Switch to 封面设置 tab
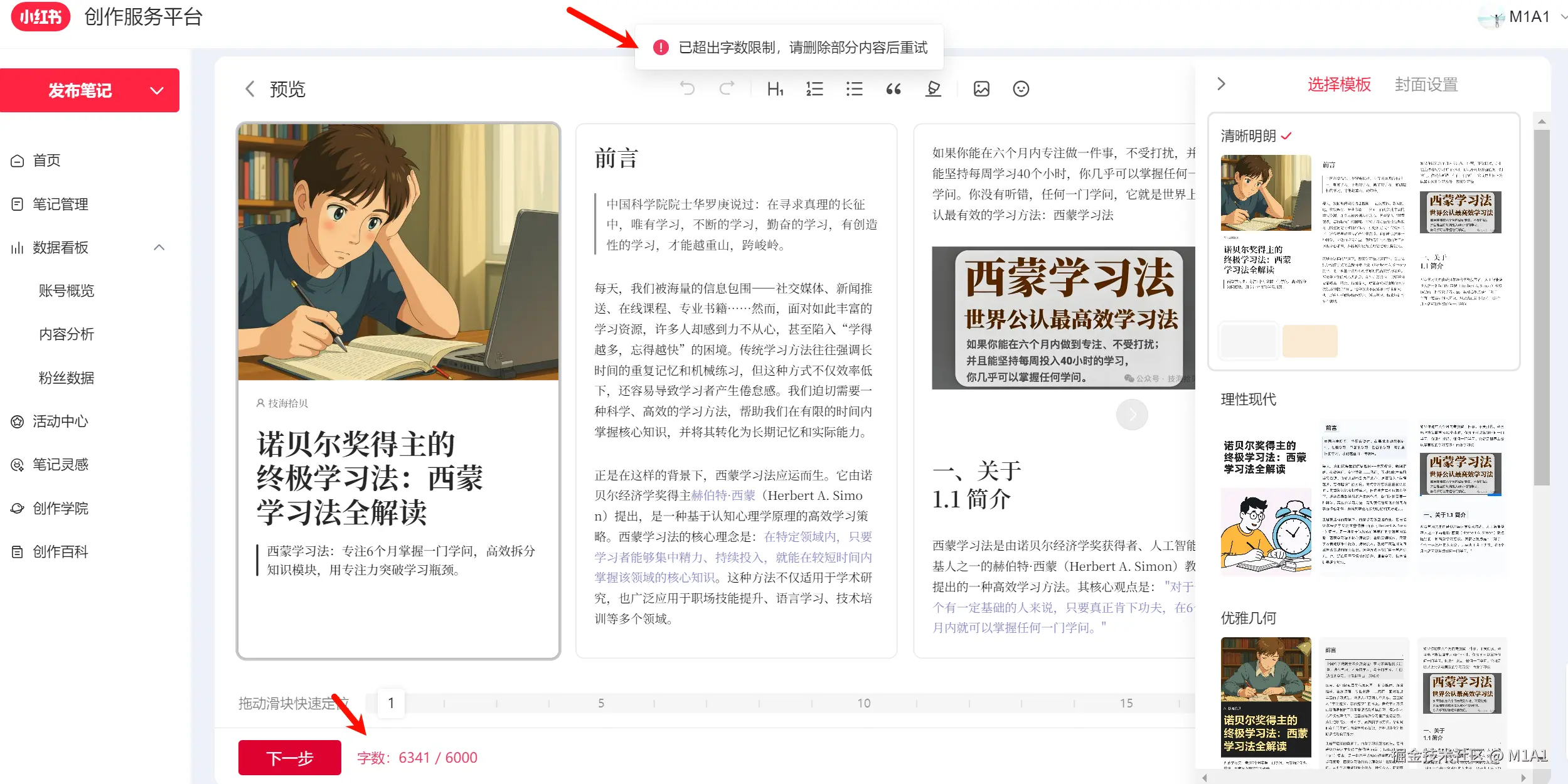The height and width of the screenshot is (784, 1568). pyautogui.click(x=1426, y=84)
